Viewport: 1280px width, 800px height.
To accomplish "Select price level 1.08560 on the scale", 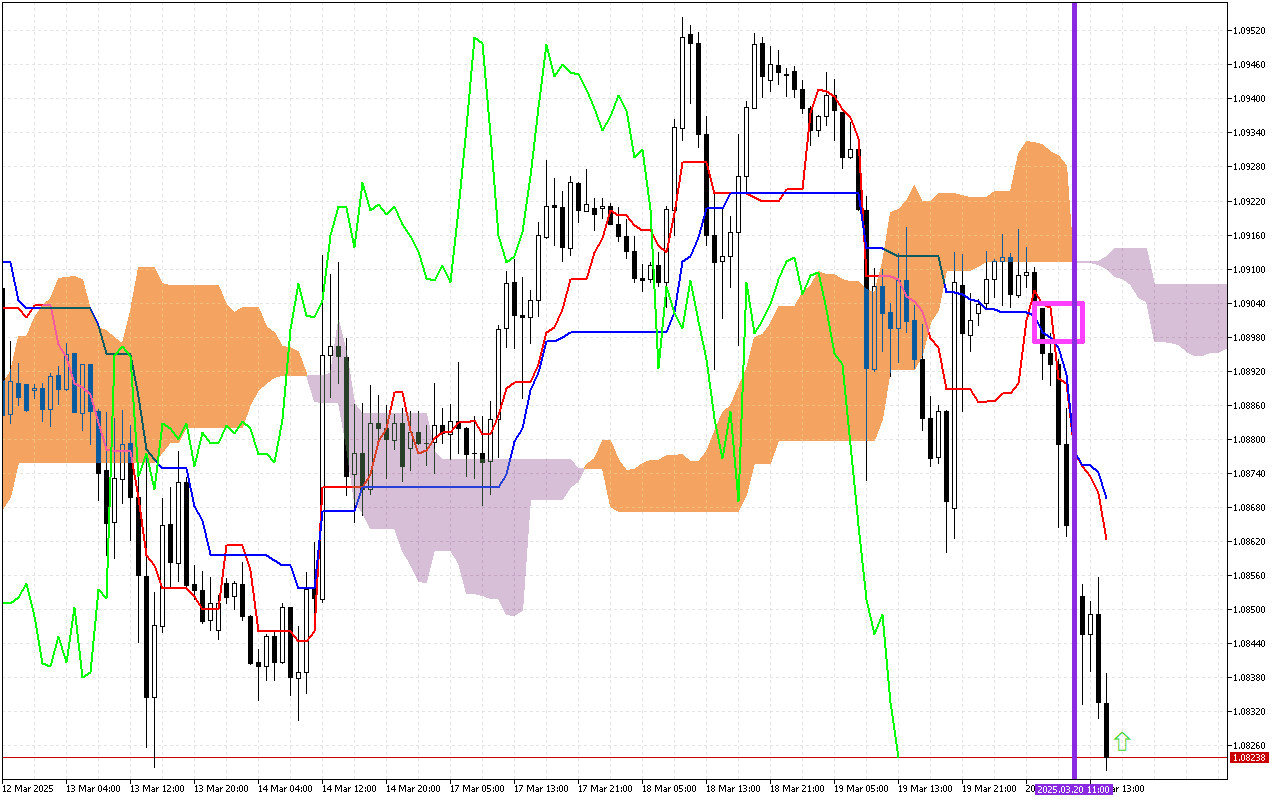I will pos(1251,575).
